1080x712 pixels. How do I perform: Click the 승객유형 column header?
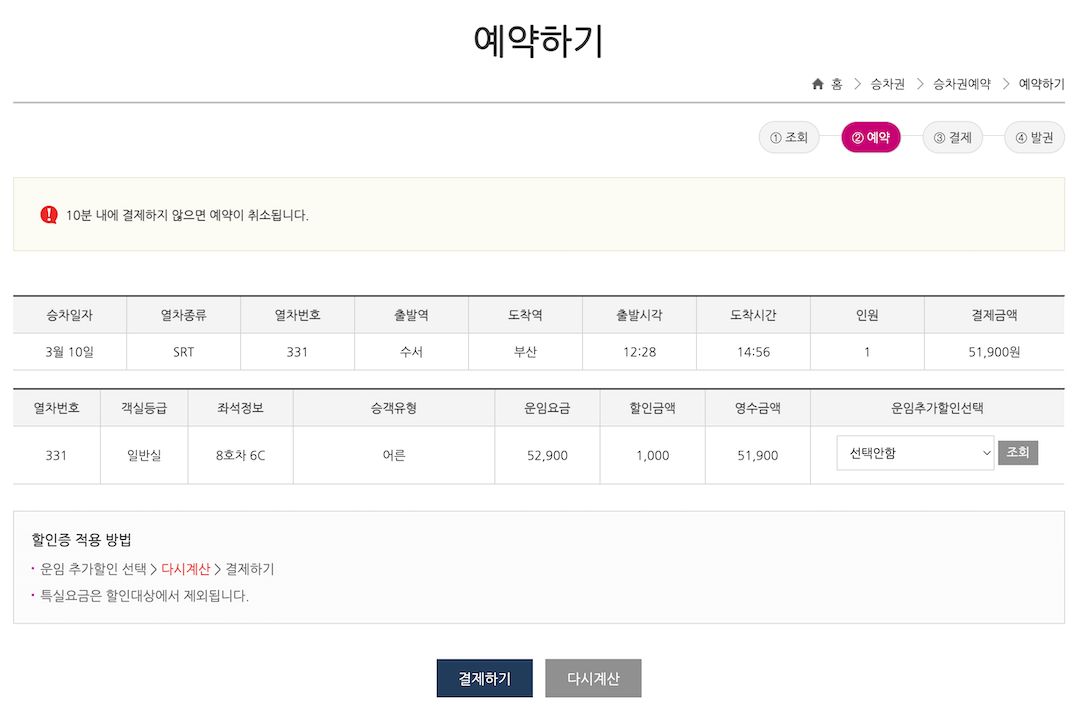point(394,408)
